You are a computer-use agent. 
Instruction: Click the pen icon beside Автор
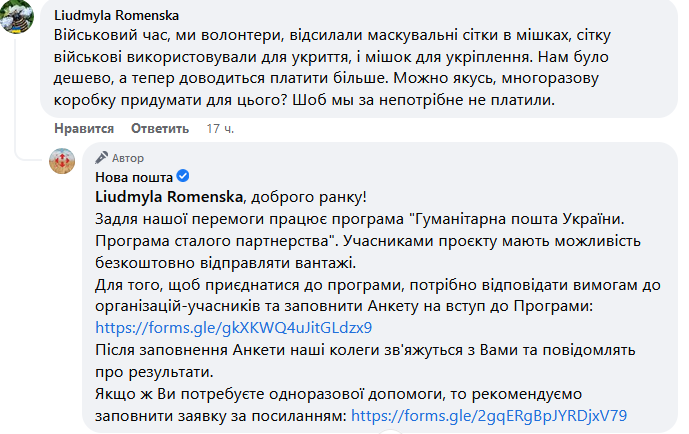coord(102,158)
